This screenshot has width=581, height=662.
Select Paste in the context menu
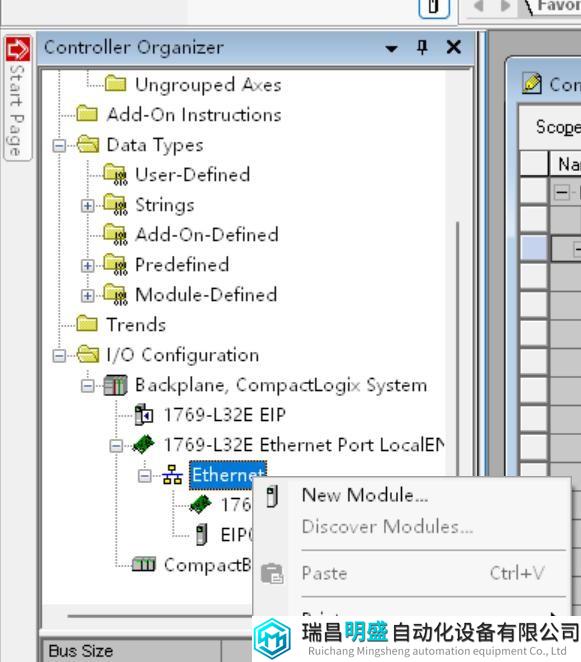(x=325, y=573)
